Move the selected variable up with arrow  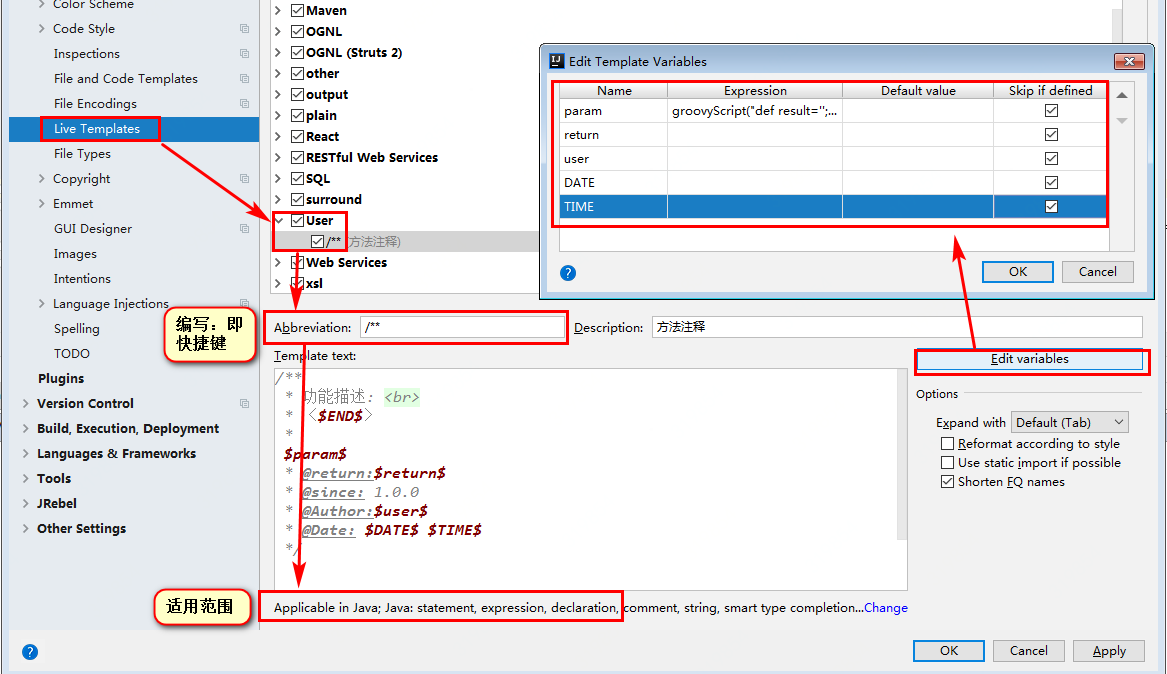pyautogui.click(x=1122, y=95)
